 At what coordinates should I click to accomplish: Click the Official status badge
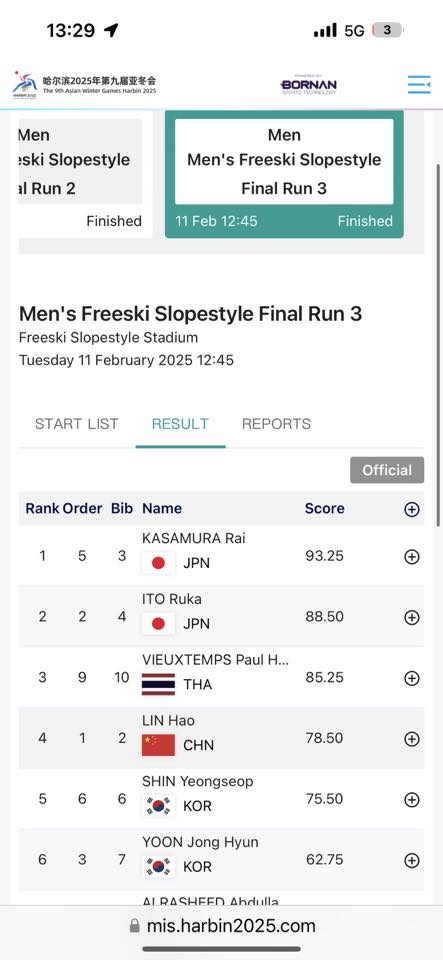[387, 470]
